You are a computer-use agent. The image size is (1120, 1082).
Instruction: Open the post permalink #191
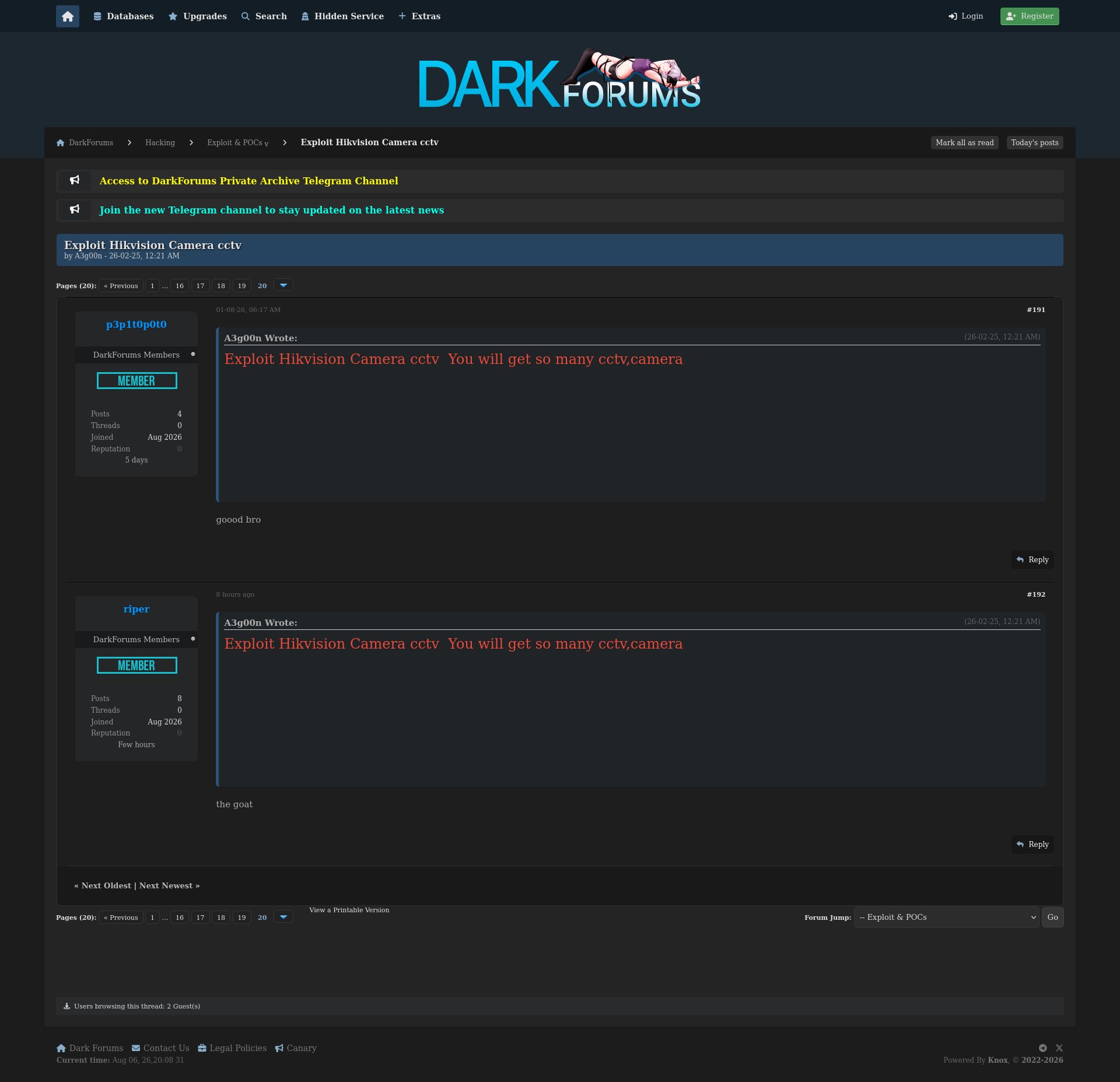(x=1036, y=310)
